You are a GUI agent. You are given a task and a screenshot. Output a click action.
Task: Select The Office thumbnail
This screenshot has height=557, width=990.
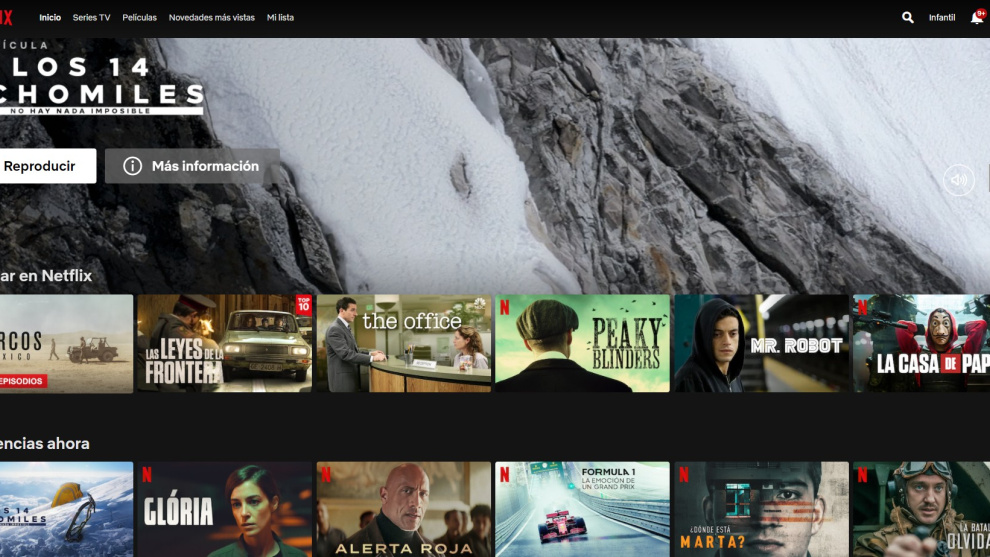(x=404, y=343)
